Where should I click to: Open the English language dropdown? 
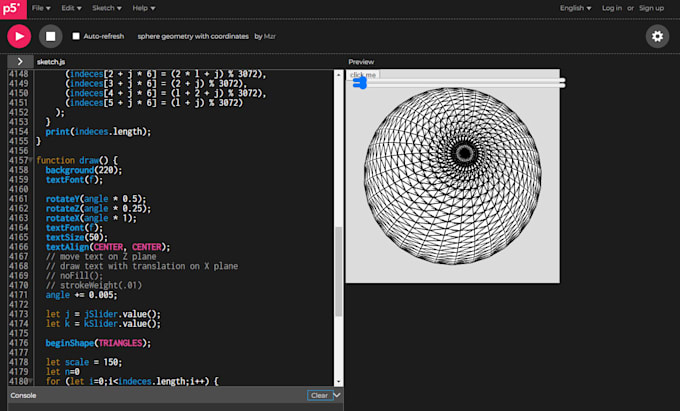[x=574, y=8]
